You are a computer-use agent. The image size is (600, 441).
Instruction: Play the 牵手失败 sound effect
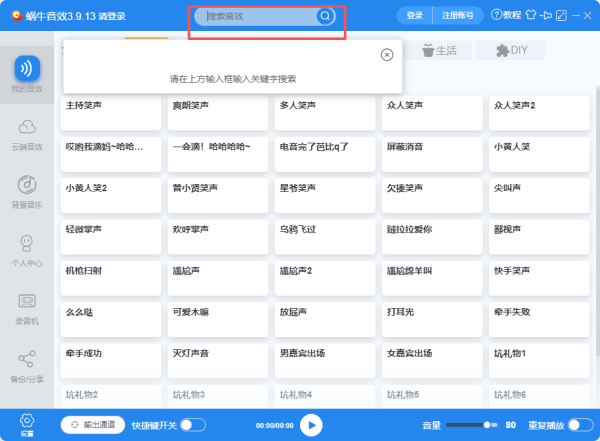[x=539, y=320]
